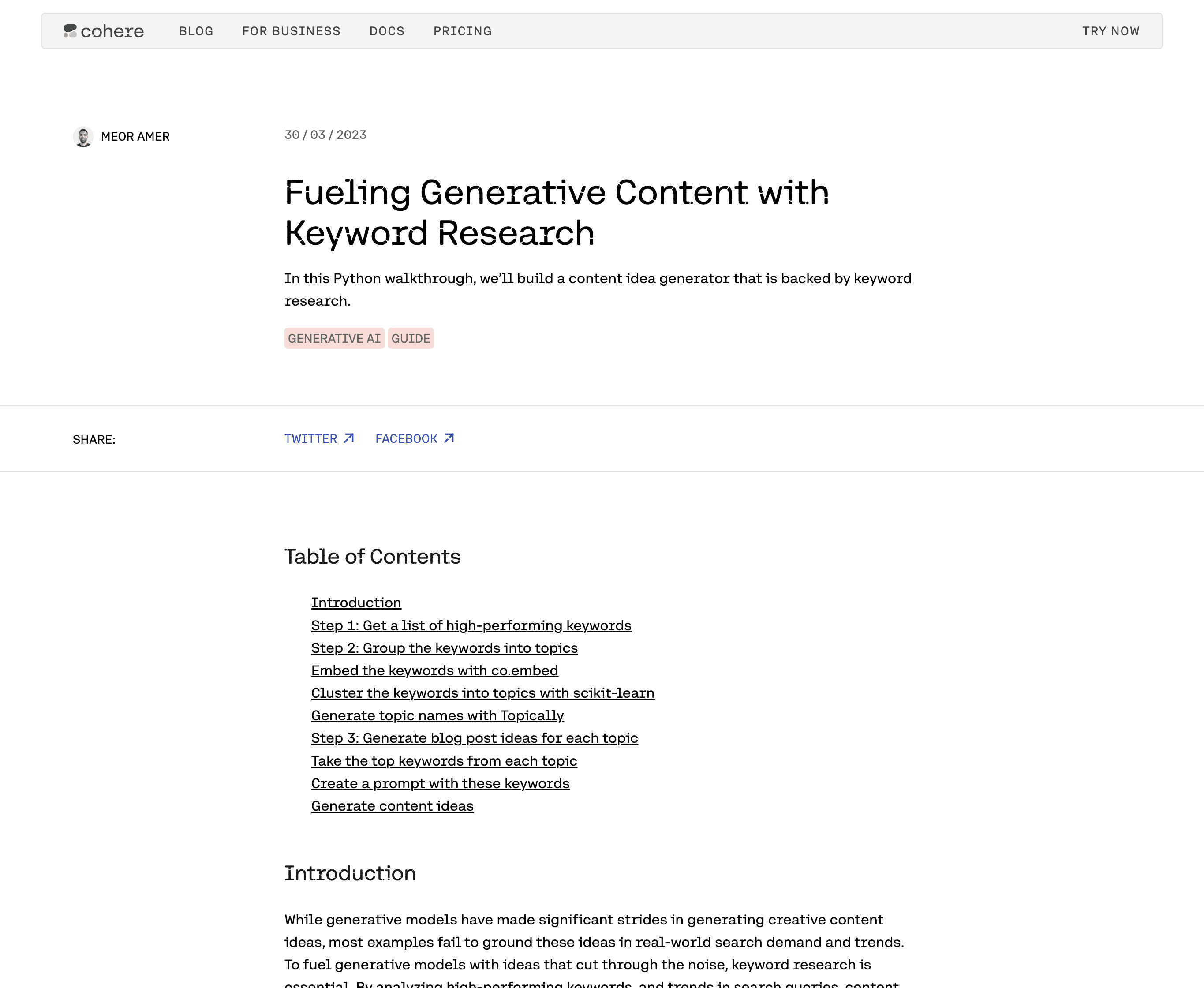Select the Generative AI tag
Viewport: 1204px width, 988px height.
[x=335, y=338]
